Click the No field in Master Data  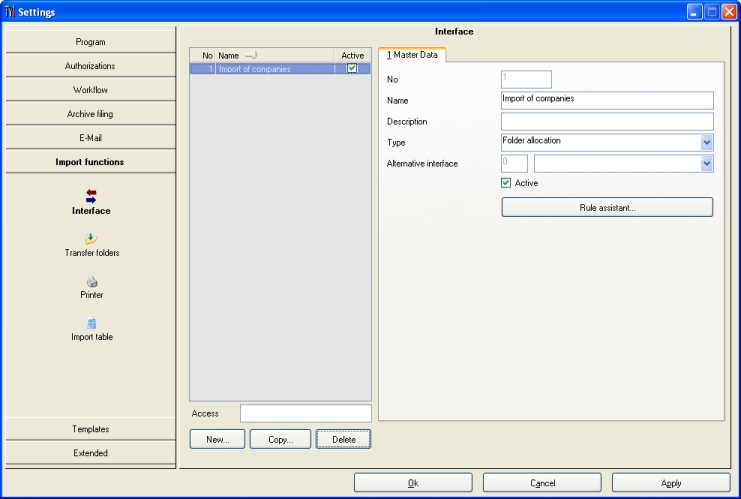tap(526, 79)
